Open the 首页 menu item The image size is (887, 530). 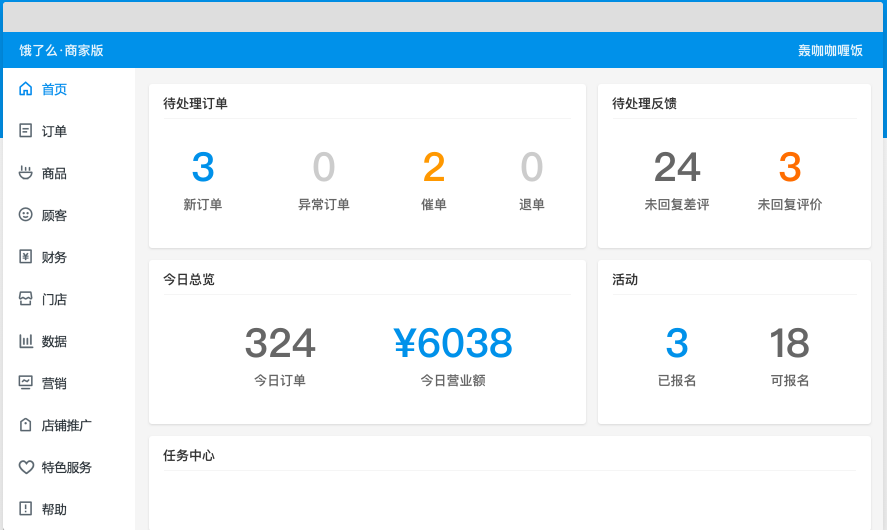pos(54,89)
